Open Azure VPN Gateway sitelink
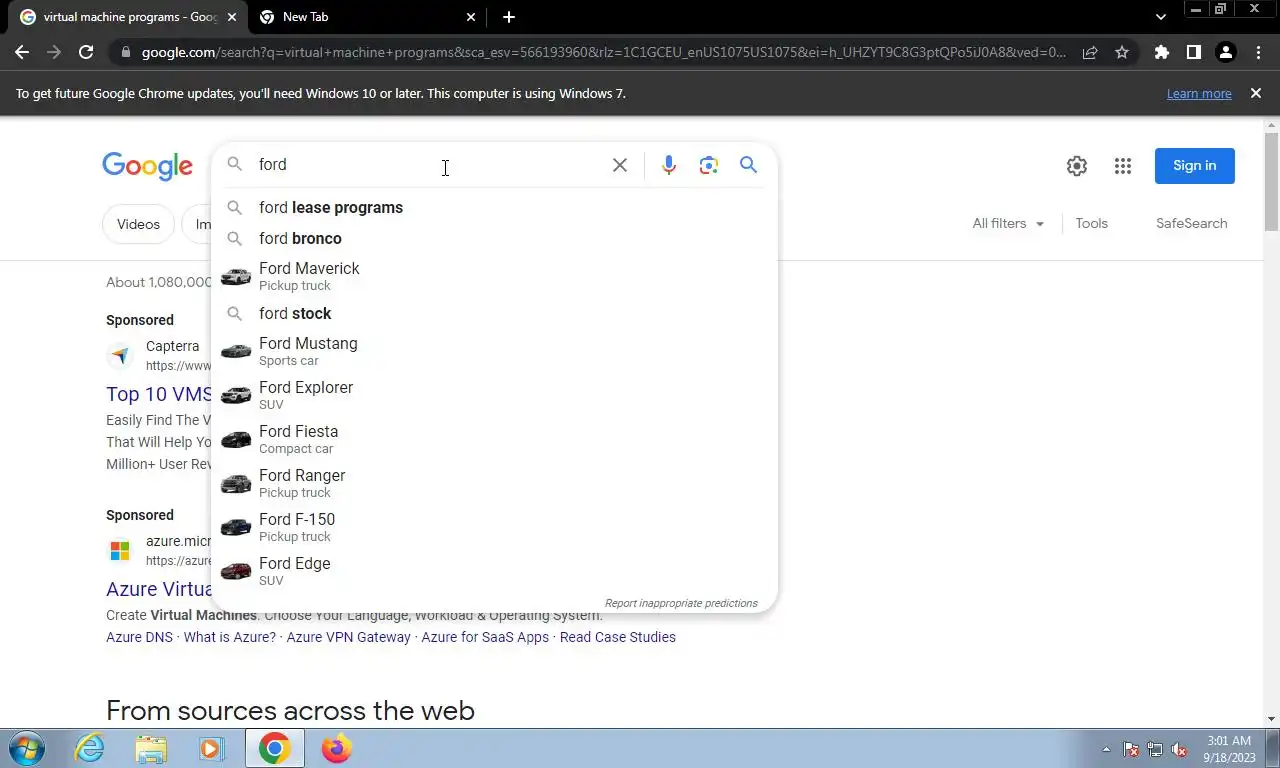This screenshot has width=1280, height=768. [348, 637]
